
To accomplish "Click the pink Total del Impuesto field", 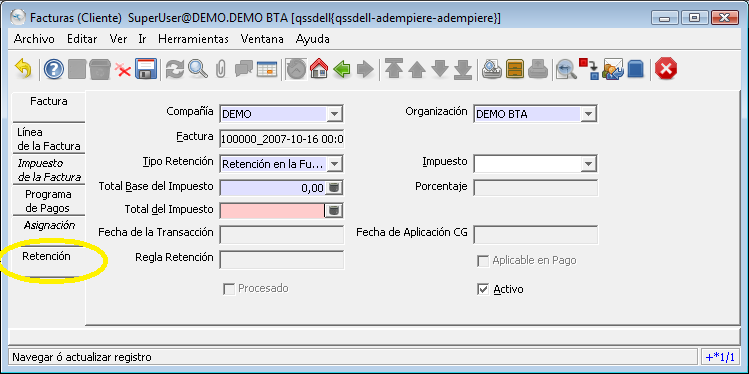I will [x=273, y=210].
